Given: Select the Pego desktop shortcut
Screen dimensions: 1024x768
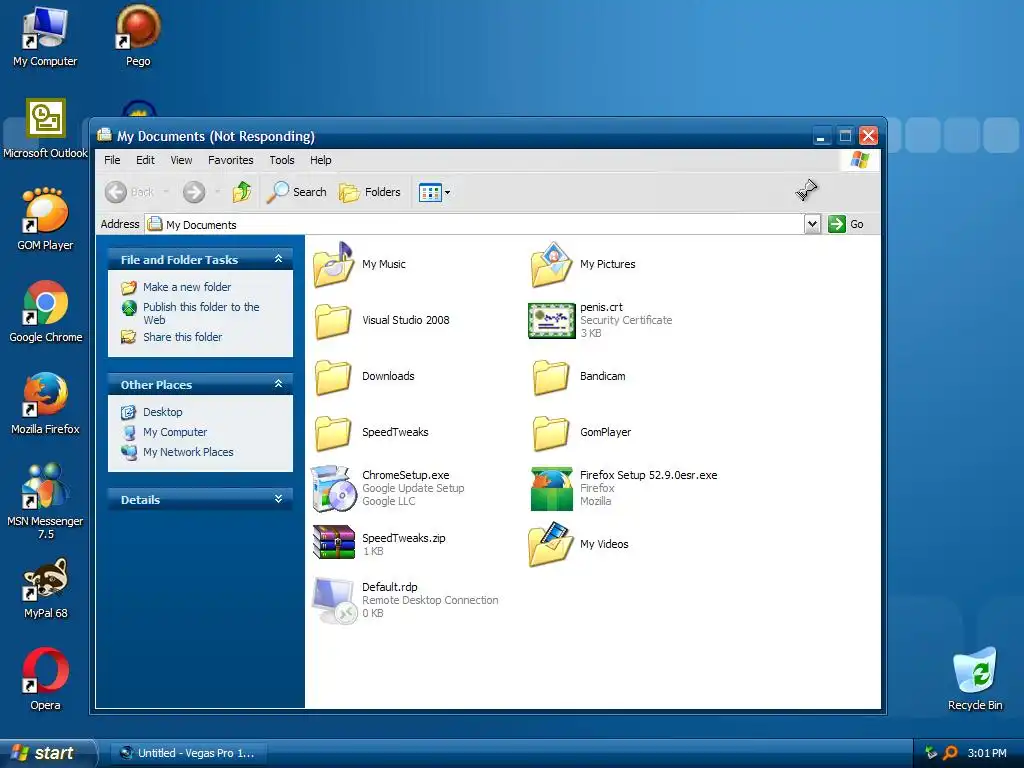Looking at the screenshot, I should 138,37.
